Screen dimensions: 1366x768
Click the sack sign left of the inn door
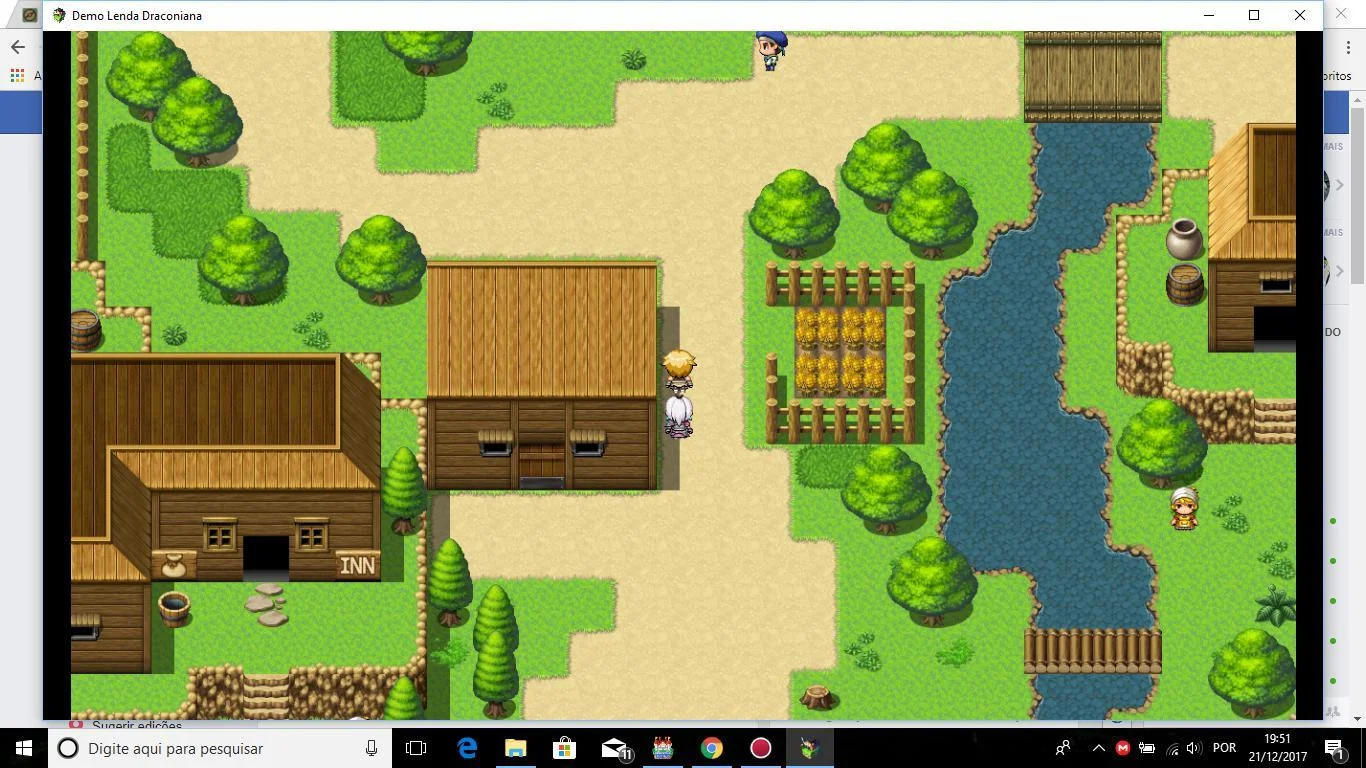(x=174, y=565)
